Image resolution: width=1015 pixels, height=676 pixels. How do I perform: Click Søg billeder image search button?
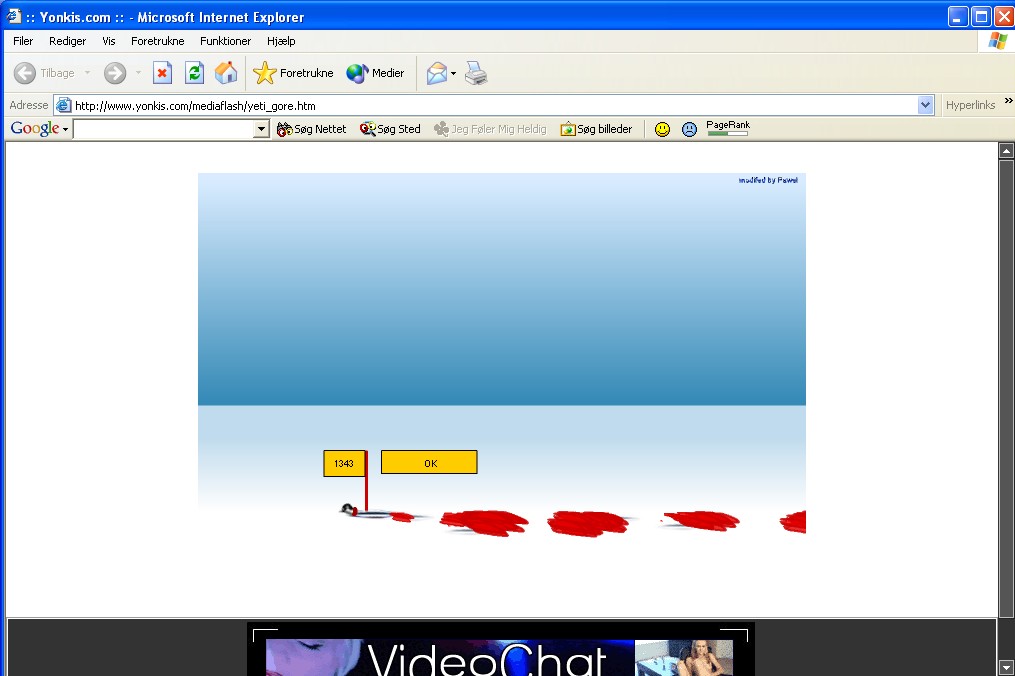(596, 129)
